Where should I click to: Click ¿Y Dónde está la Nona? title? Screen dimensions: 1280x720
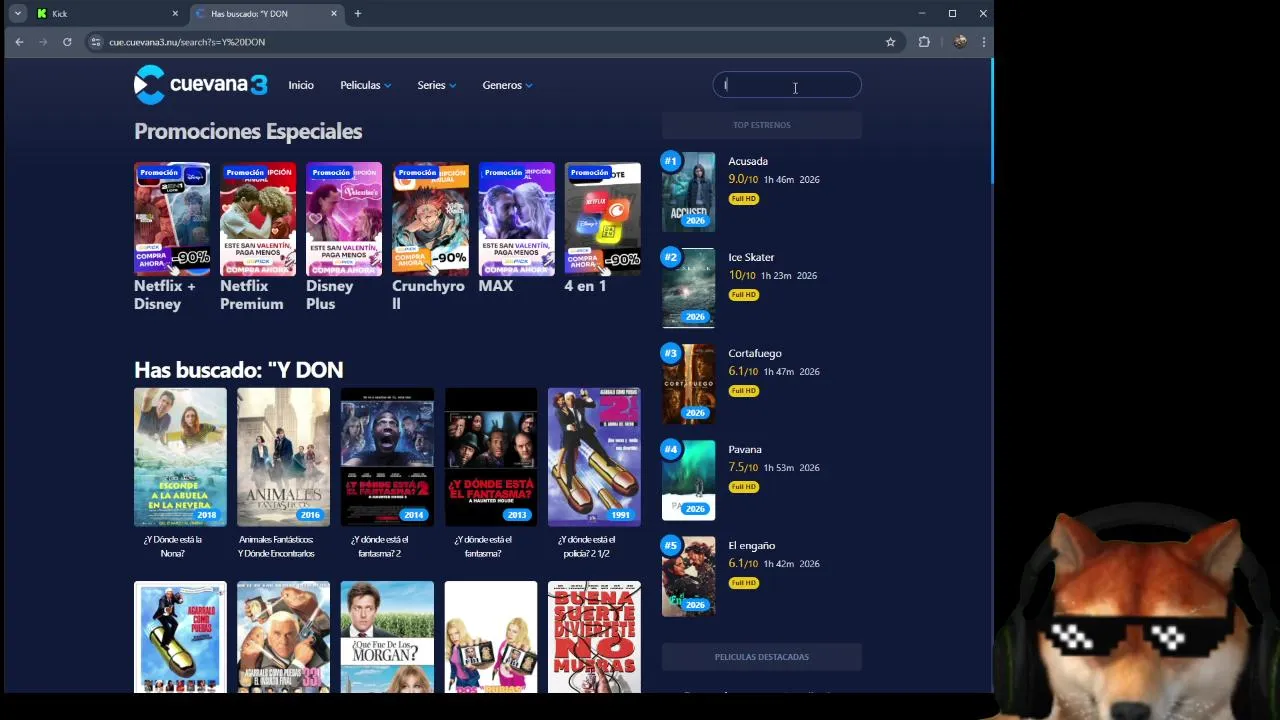tap(172, 546)
